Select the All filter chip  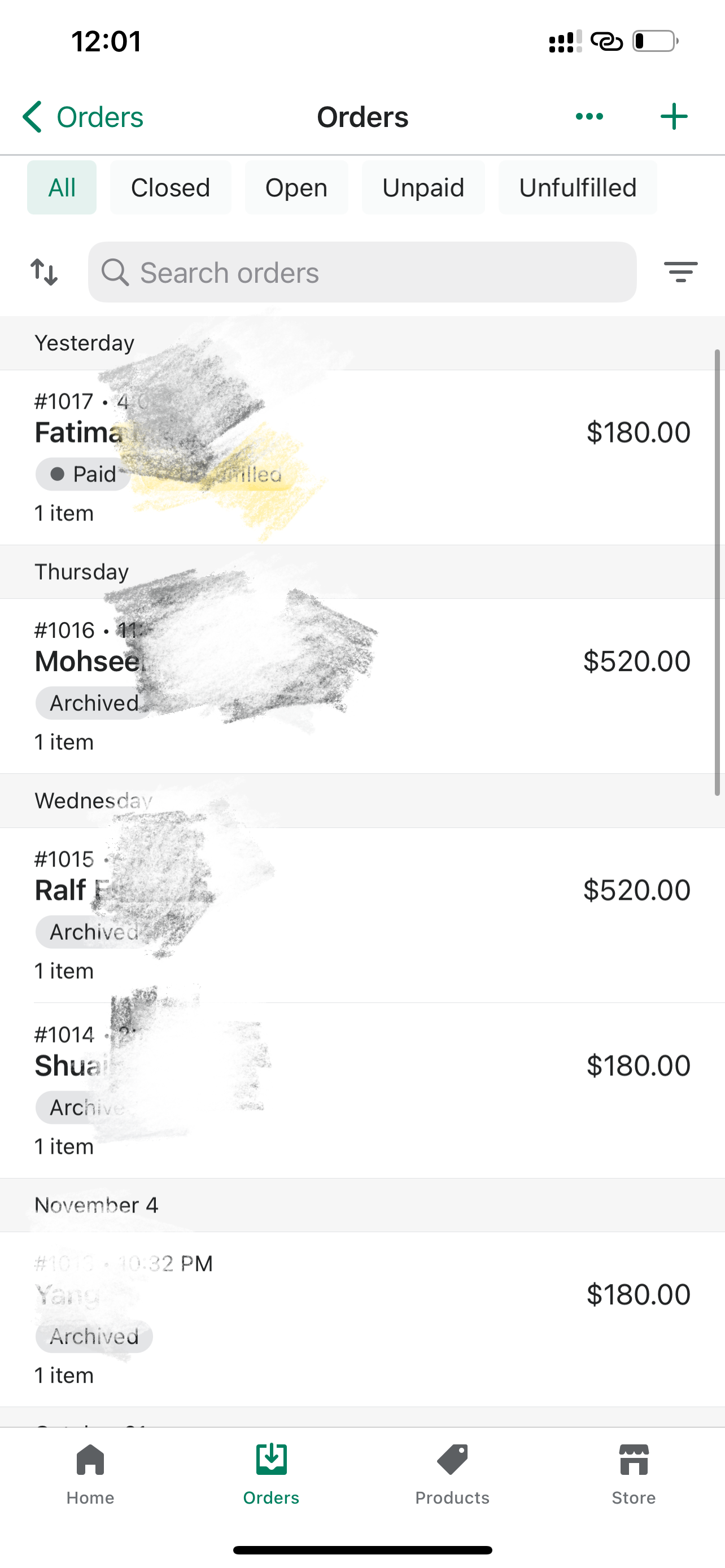(x=62, y=187)
